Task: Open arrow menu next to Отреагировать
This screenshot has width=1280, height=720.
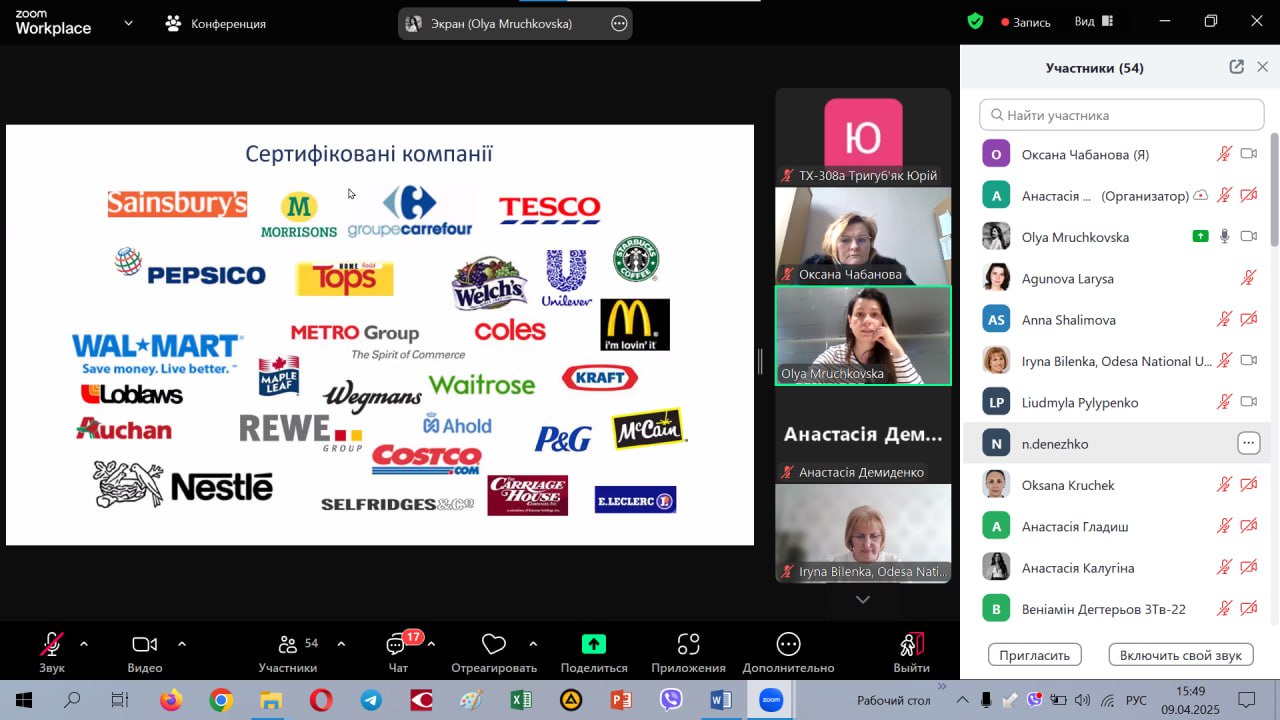Action: 533,644
